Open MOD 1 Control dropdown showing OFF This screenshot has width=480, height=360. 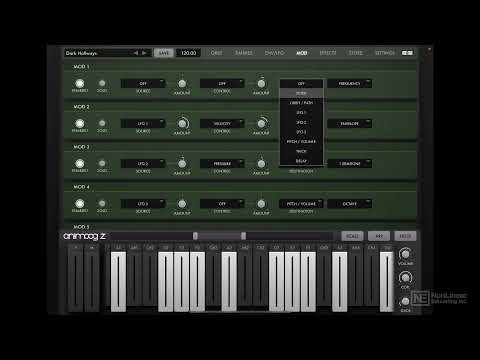tap(222, 83)
